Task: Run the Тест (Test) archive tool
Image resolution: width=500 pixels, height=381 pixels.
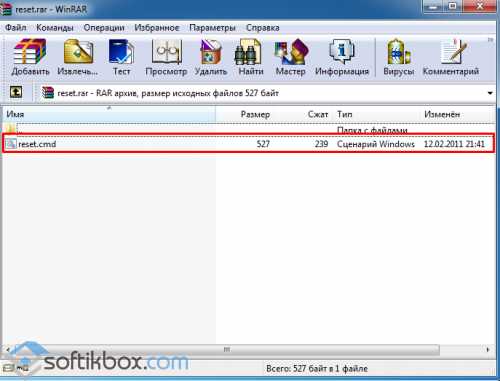Action: pos(121,57)
